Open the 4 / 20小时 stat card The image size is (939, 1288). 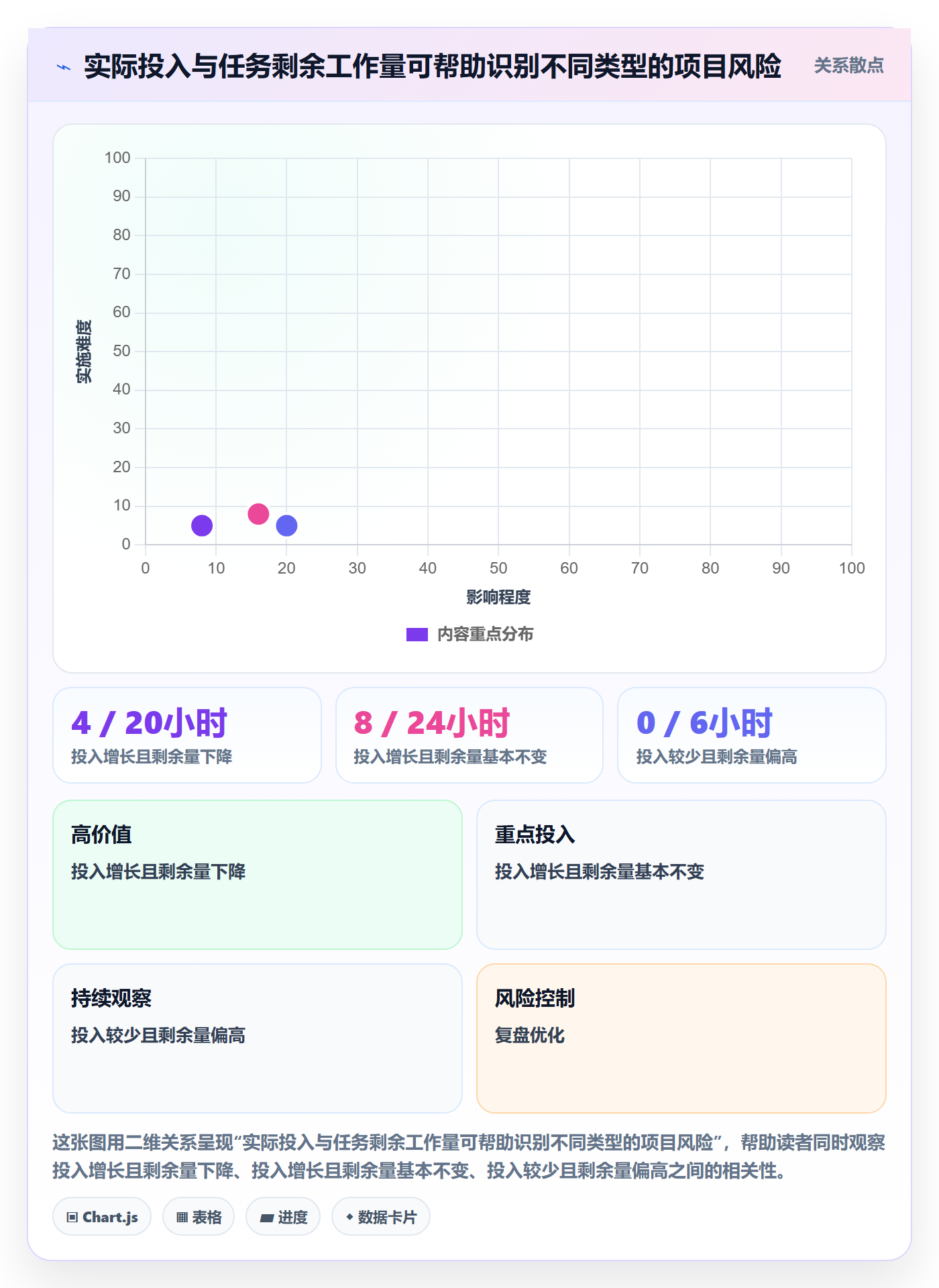[x=187, y=735]
